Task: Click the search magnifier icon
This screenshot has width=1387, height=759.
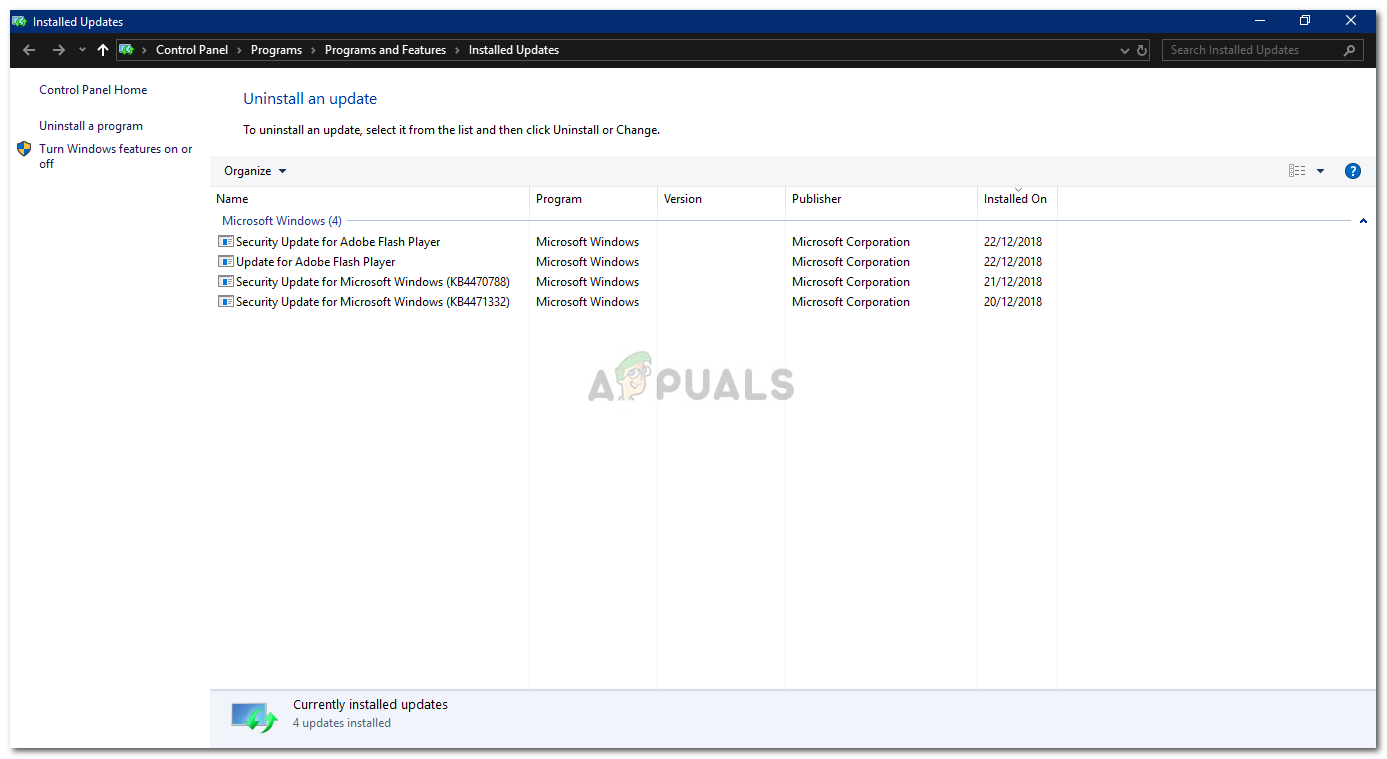Action: (1349, 50)
